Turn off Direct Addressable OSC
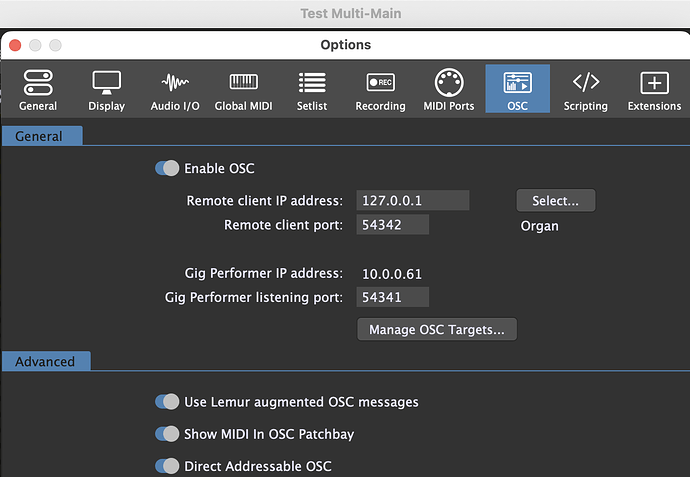 [x=167, y=466]
